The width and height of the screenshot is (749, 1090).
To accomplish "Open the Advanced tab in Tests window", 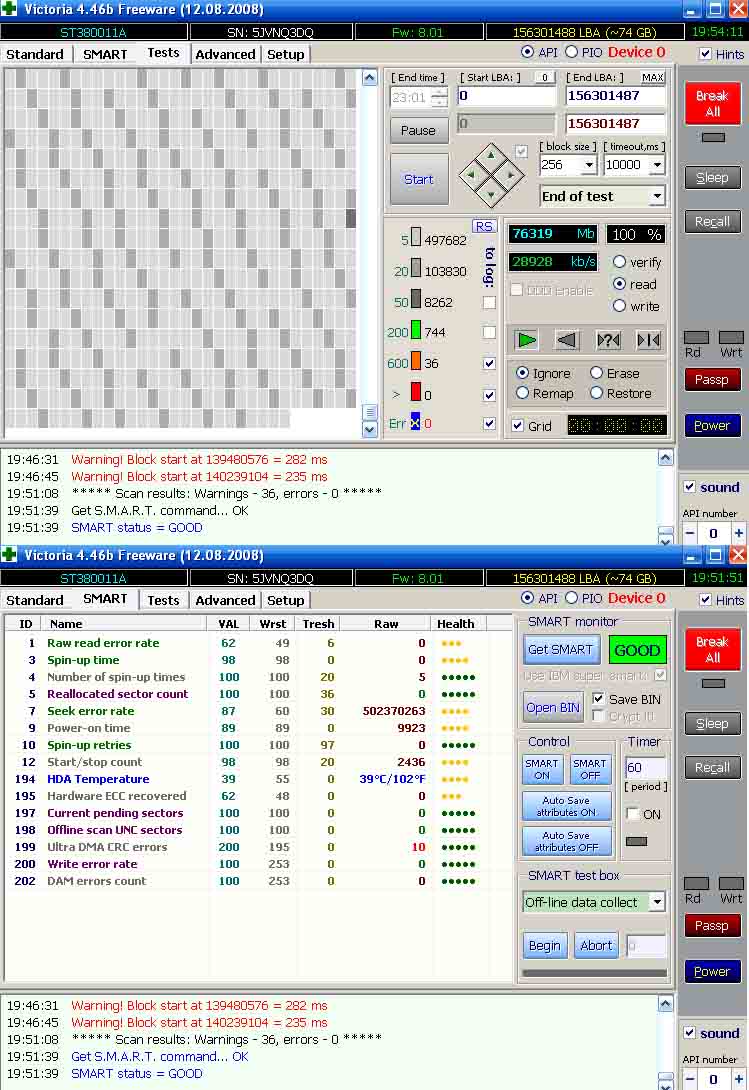I will point(225,54).
